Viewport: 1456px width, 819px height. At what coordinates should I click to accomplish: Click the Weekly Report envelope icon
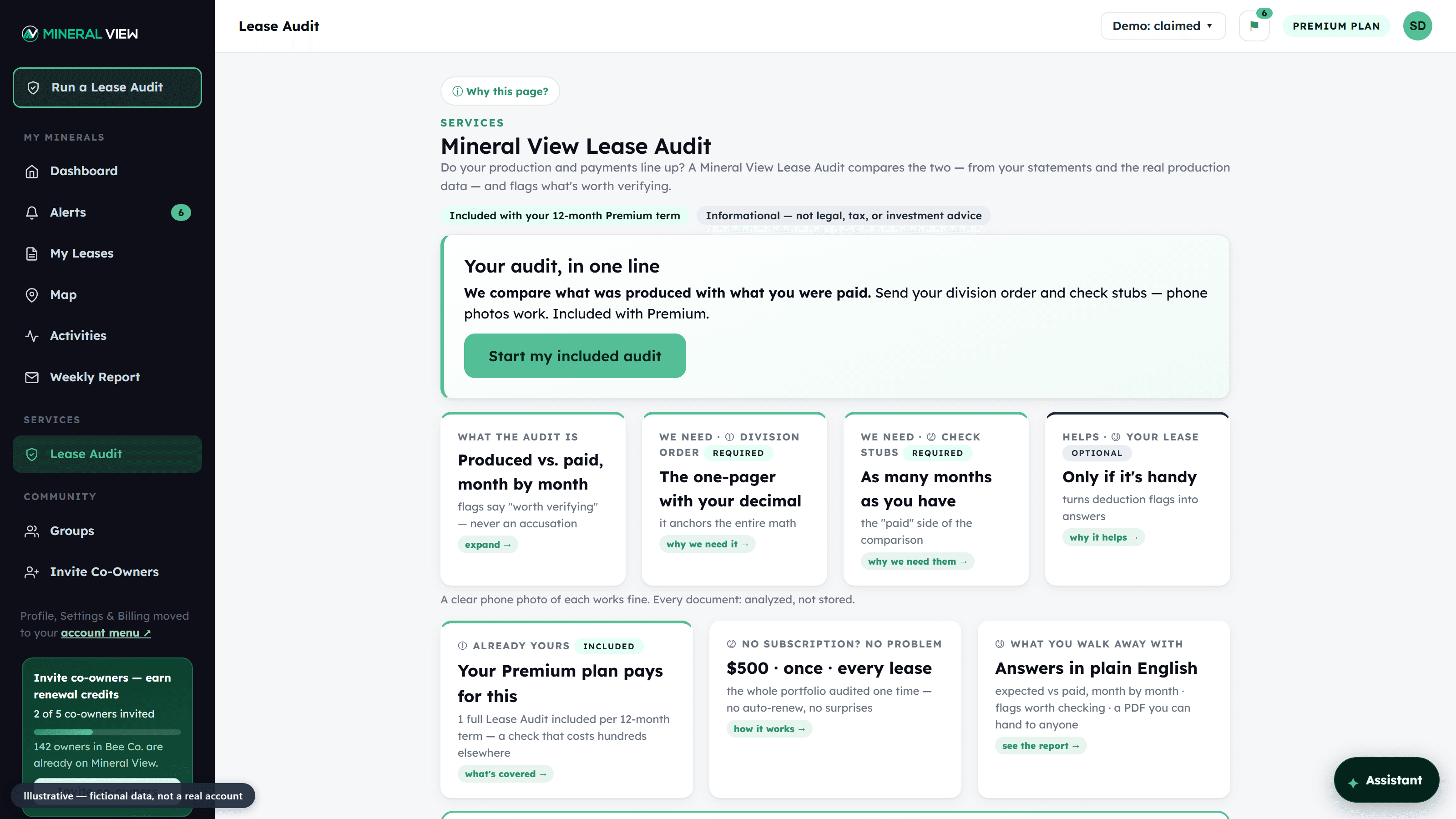tap(32, 377)
